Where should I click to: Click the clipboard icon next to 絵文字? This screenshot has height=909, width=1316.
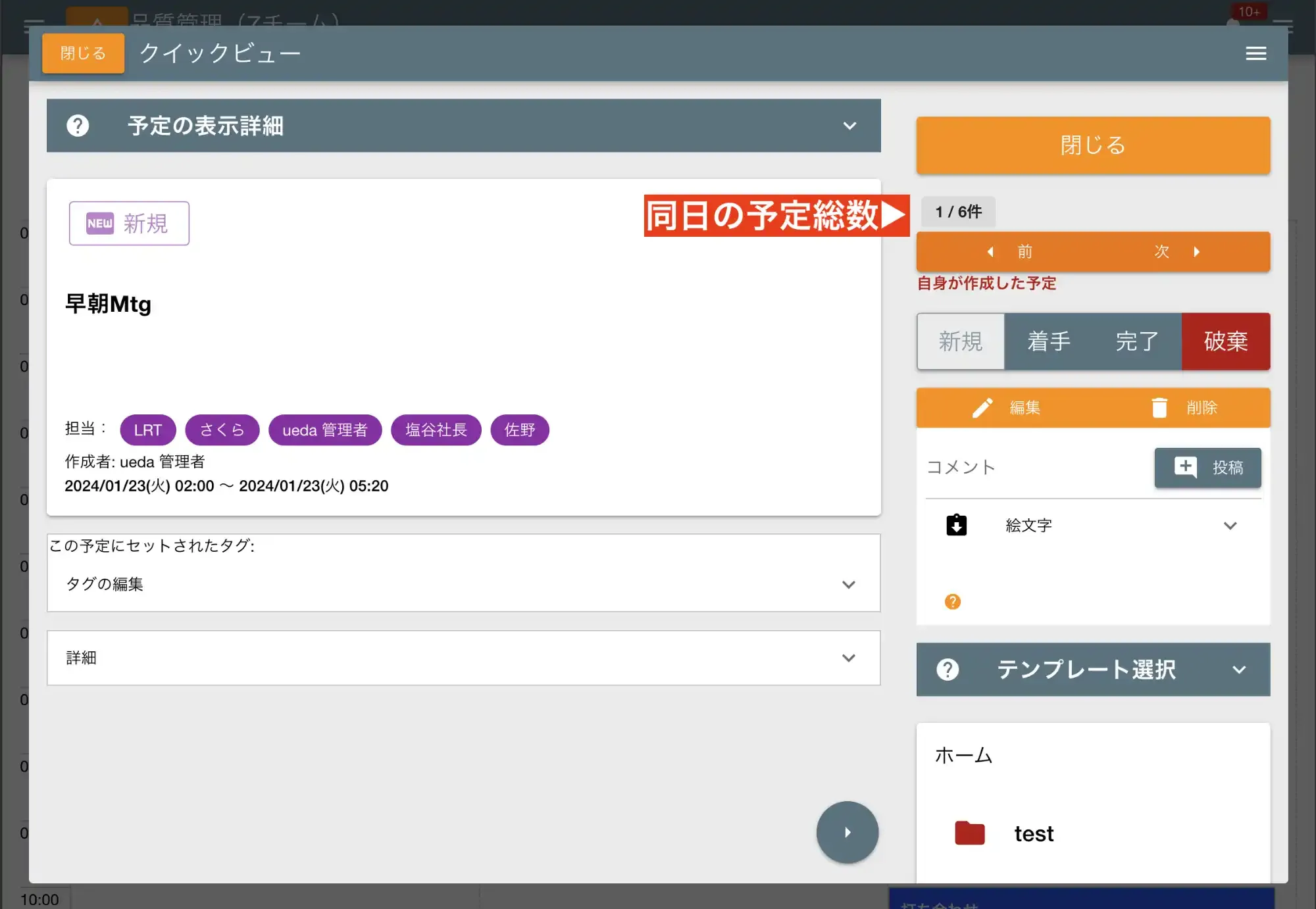click(955, 525)
